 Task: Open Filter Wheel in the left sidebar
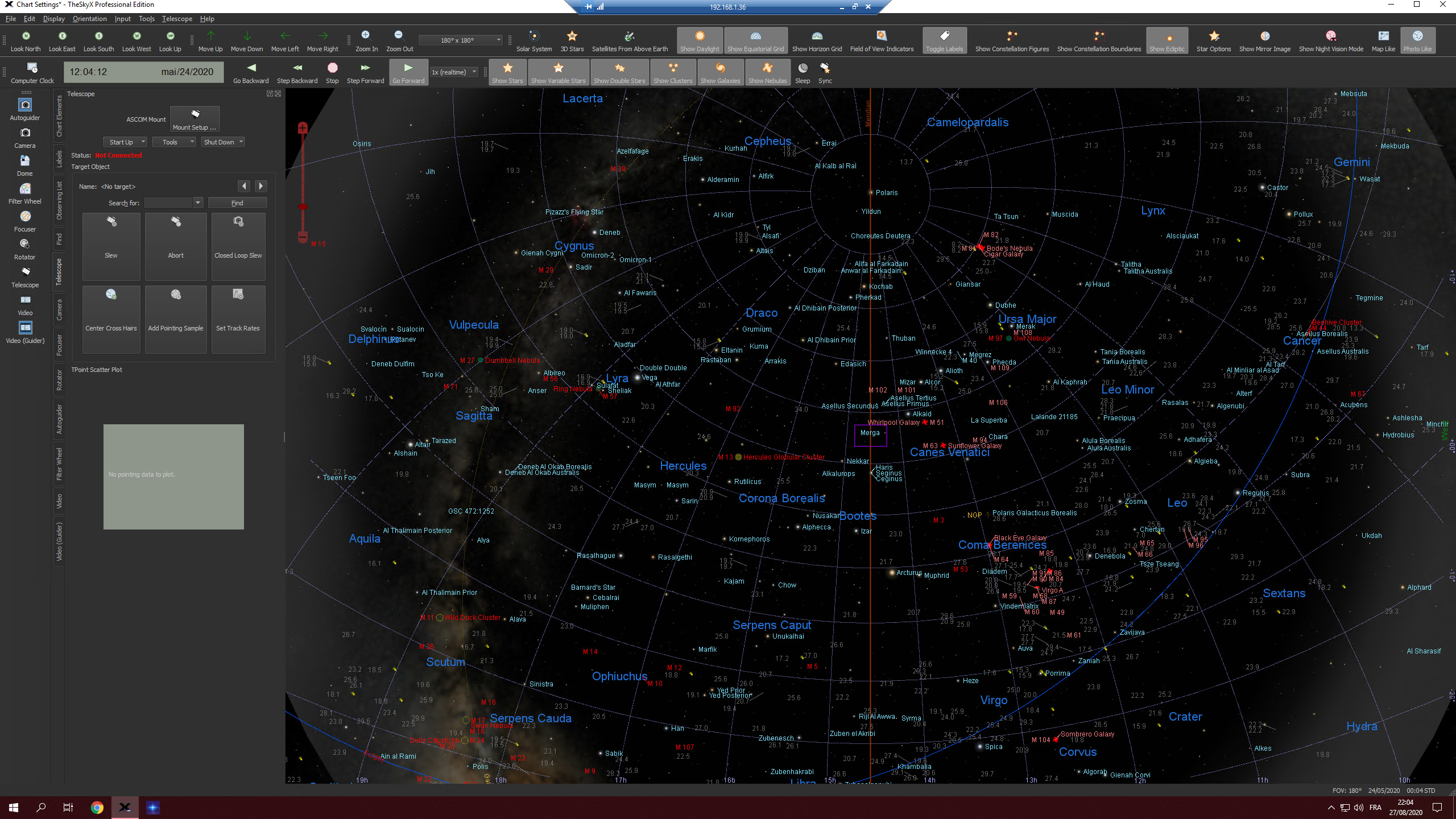point(25,193)
